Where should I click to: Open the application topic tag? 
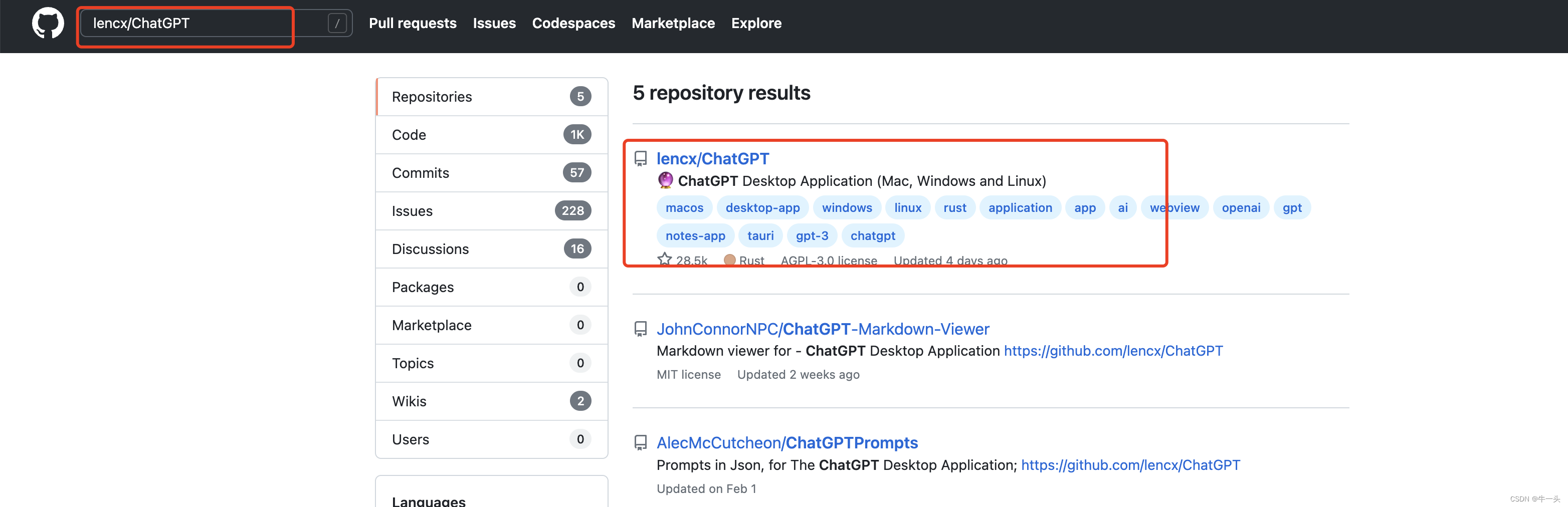tap(1020, 207)
